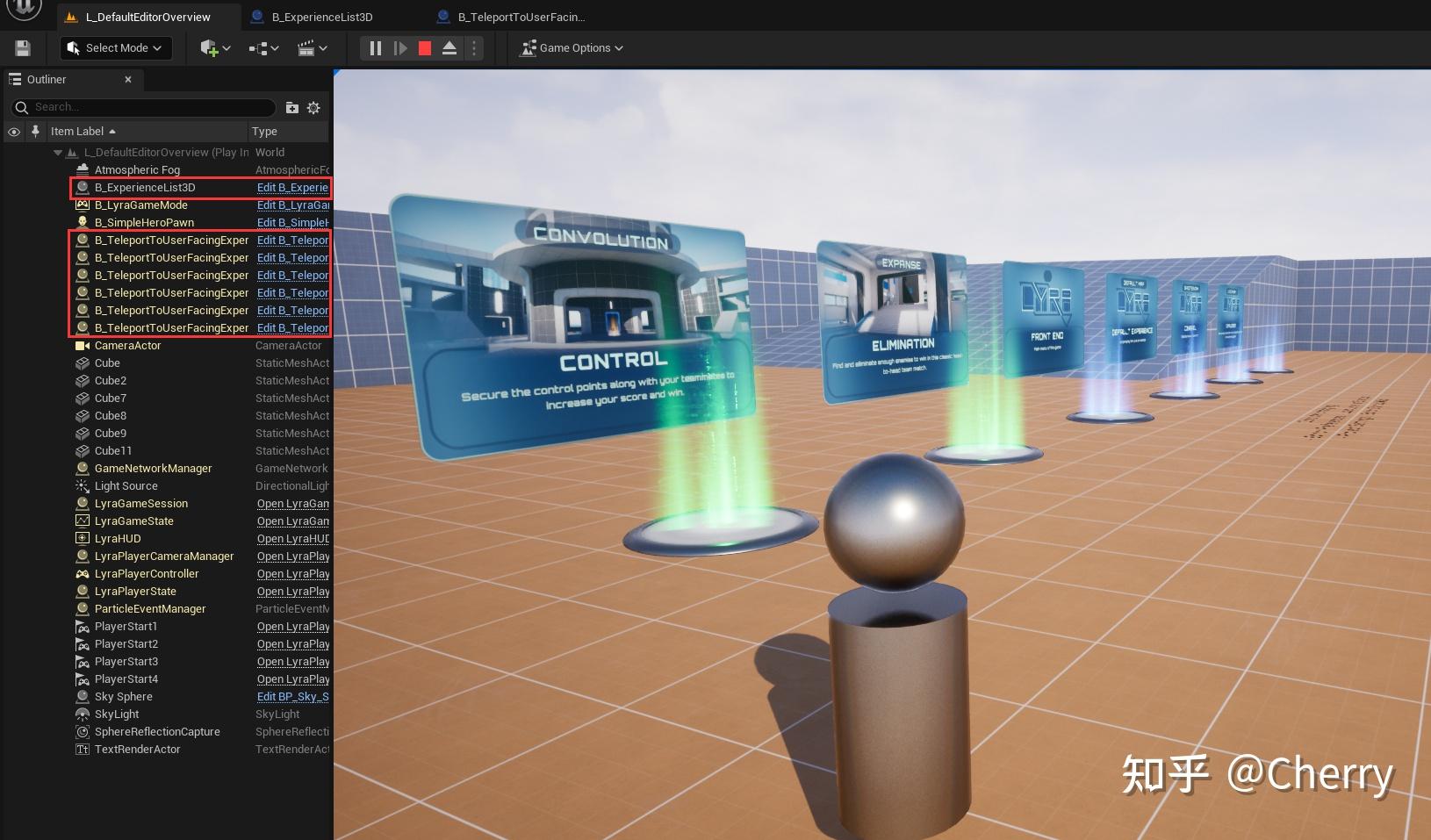Screen dimensions: 1431x840
Task: Focus the Outliner search field
Action: [143, 107]
